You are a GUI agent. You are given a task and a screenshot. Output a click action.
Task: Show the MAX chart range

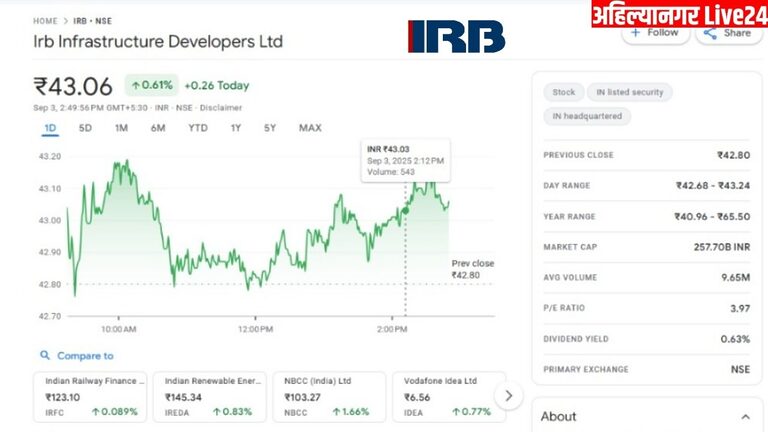click(x=310, y=128)
